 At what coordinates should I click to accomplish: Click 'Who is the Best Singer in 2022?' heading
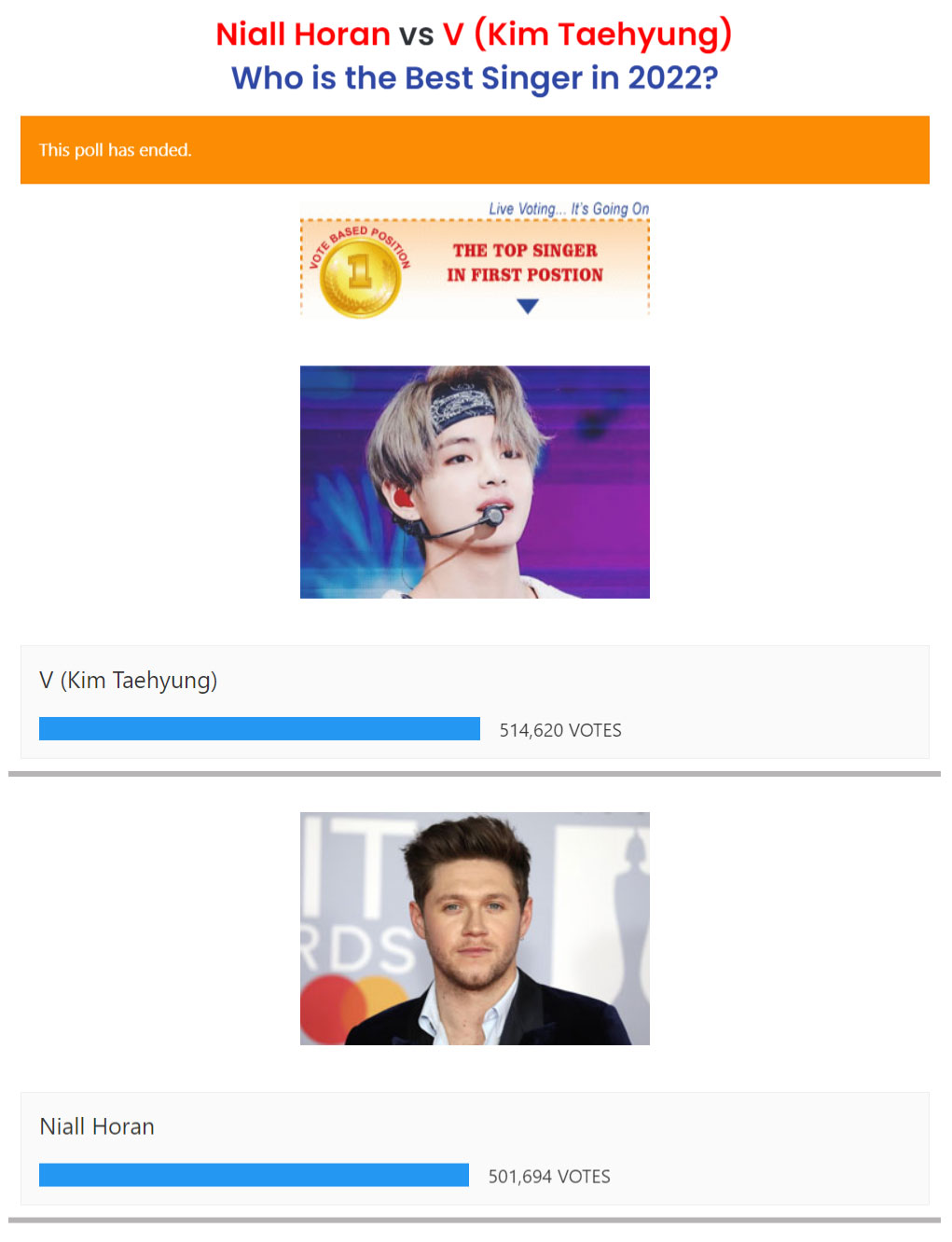coord(475,78)
